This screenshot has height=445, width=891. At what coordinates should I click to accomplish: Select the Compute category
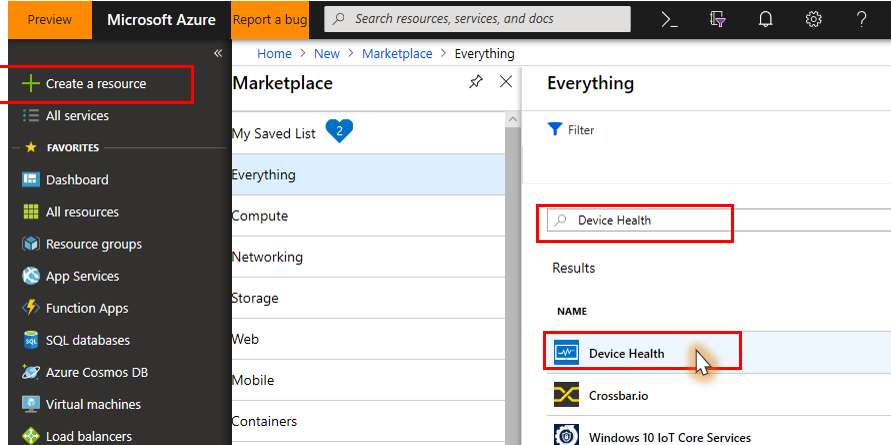(x=260, y=216)
